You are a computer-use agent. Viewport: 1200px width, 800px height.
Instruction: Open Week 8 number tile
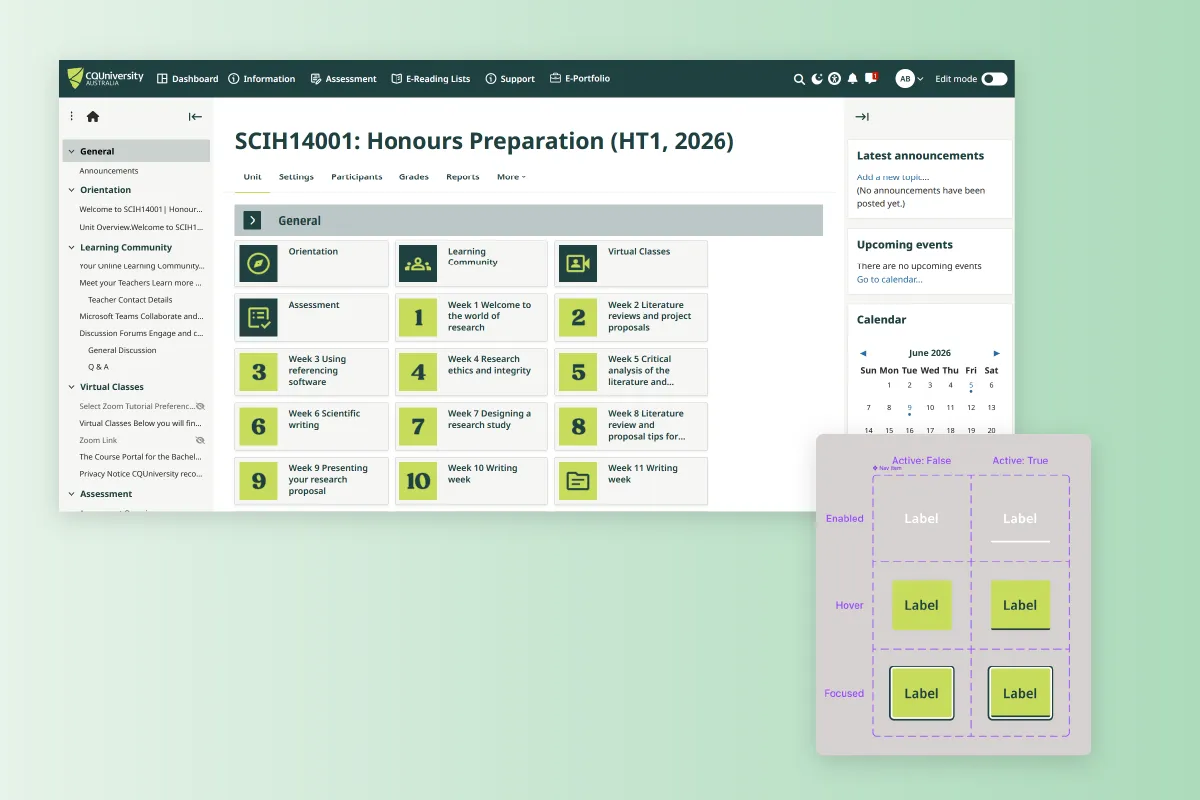tap(578, 426)
